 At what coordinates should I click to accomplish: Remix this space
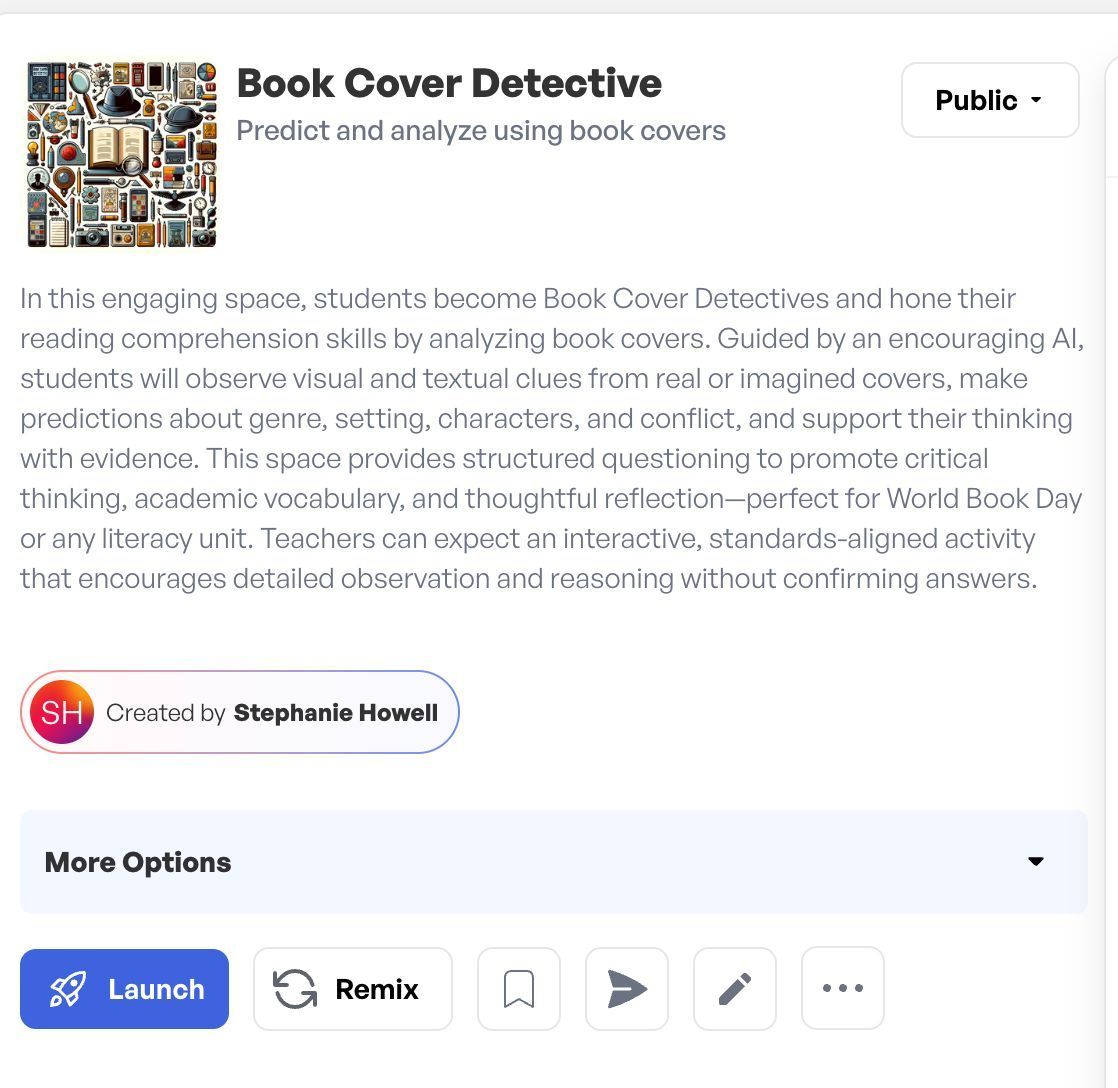[353, 988]
